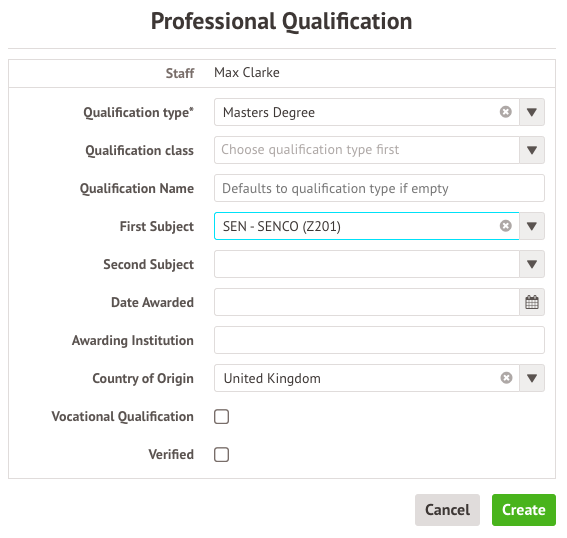The height and width of the screenshot is (538, 567).
Task: Focus the Awarding Institution text field
Action: tap(379, 340)
